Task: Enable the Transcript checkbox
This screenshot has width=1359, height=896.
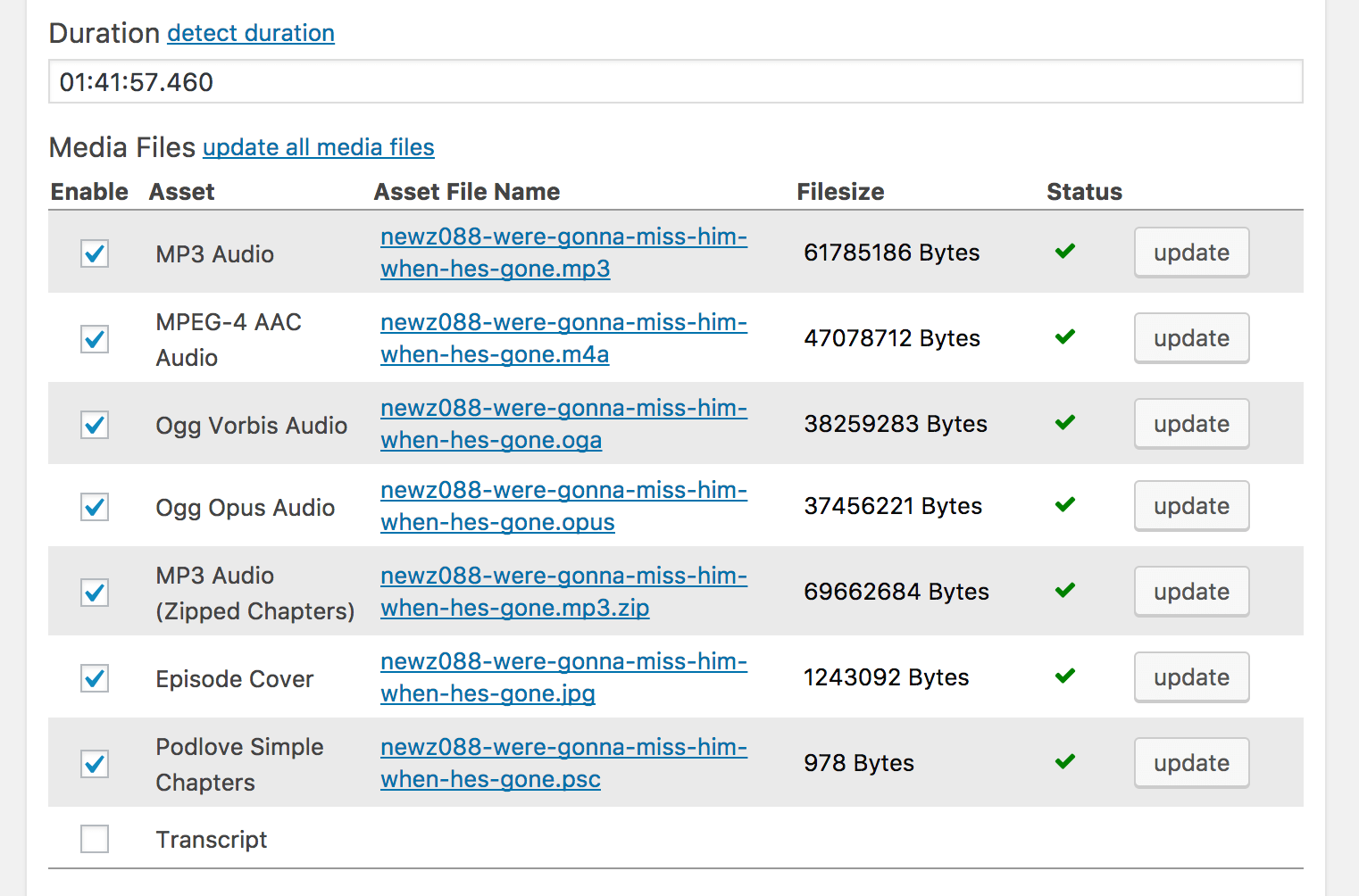Action: pos(95,839)
